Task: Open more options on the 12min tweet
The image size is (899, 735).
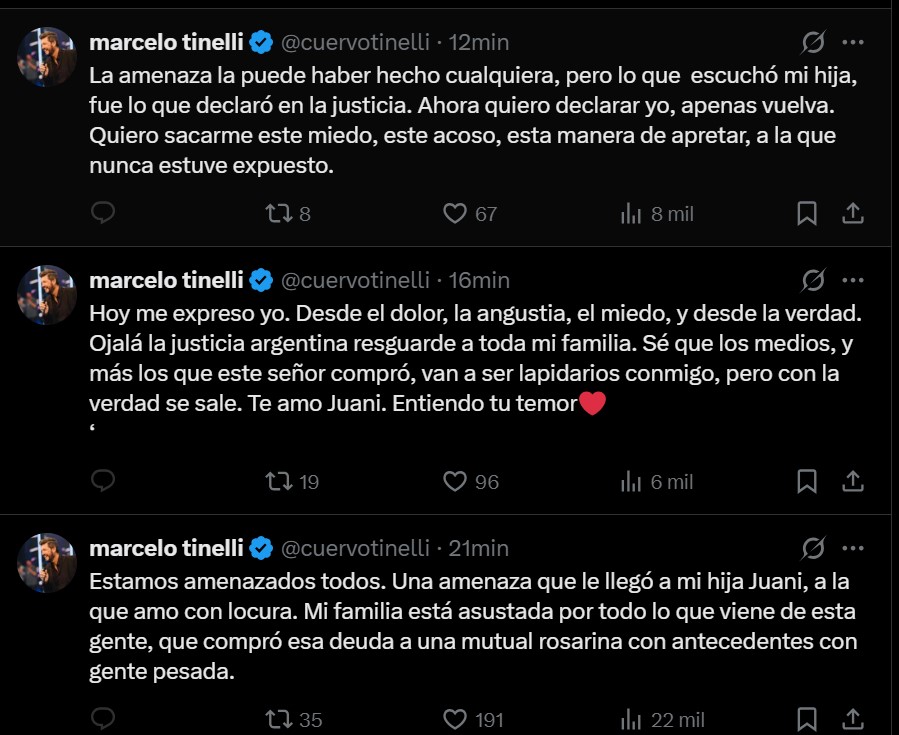Action: pos(853,43)
